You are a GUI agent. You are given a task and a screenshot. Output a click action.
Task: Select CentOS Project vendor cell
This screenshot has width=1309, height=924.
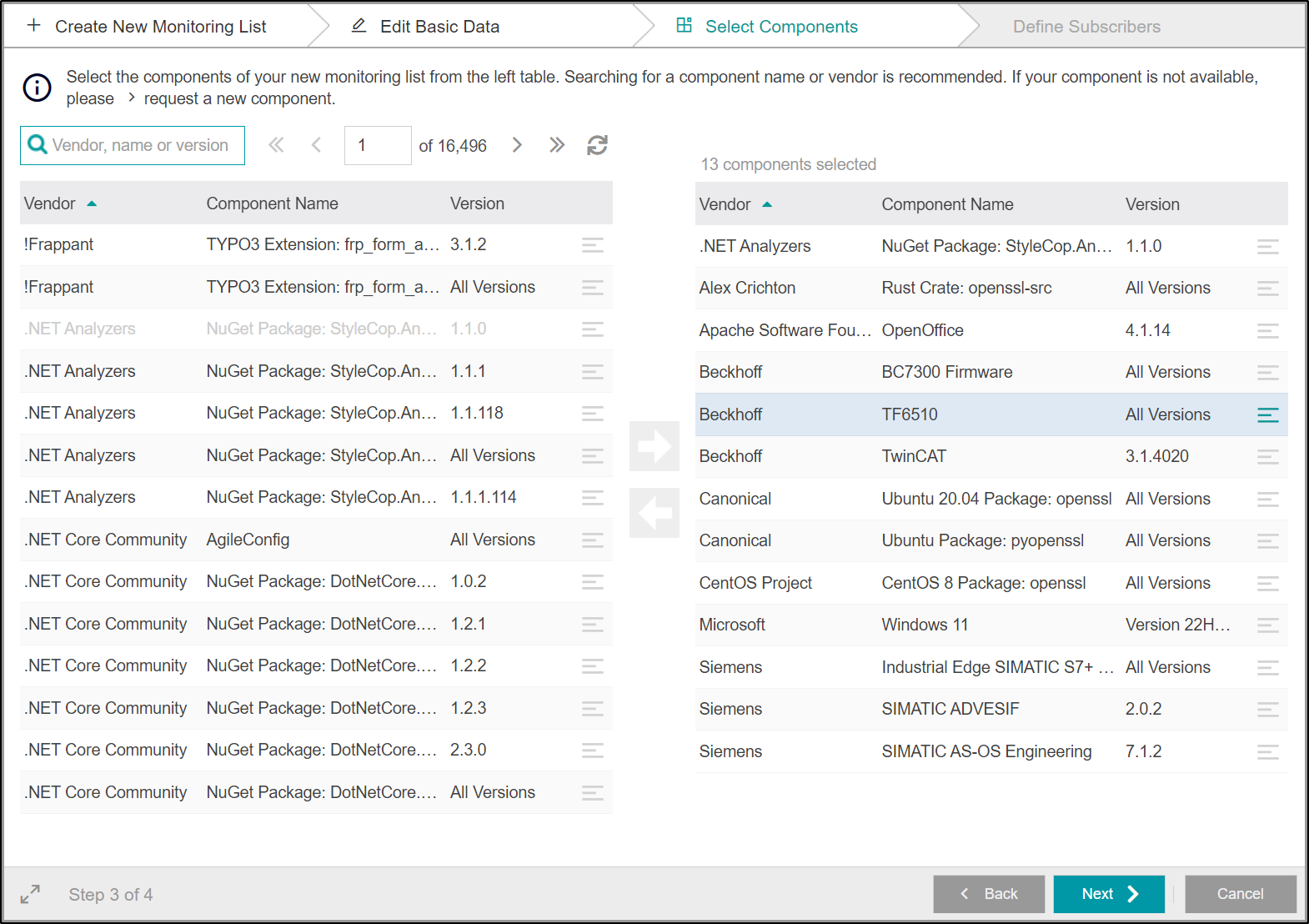coord(755,583)
